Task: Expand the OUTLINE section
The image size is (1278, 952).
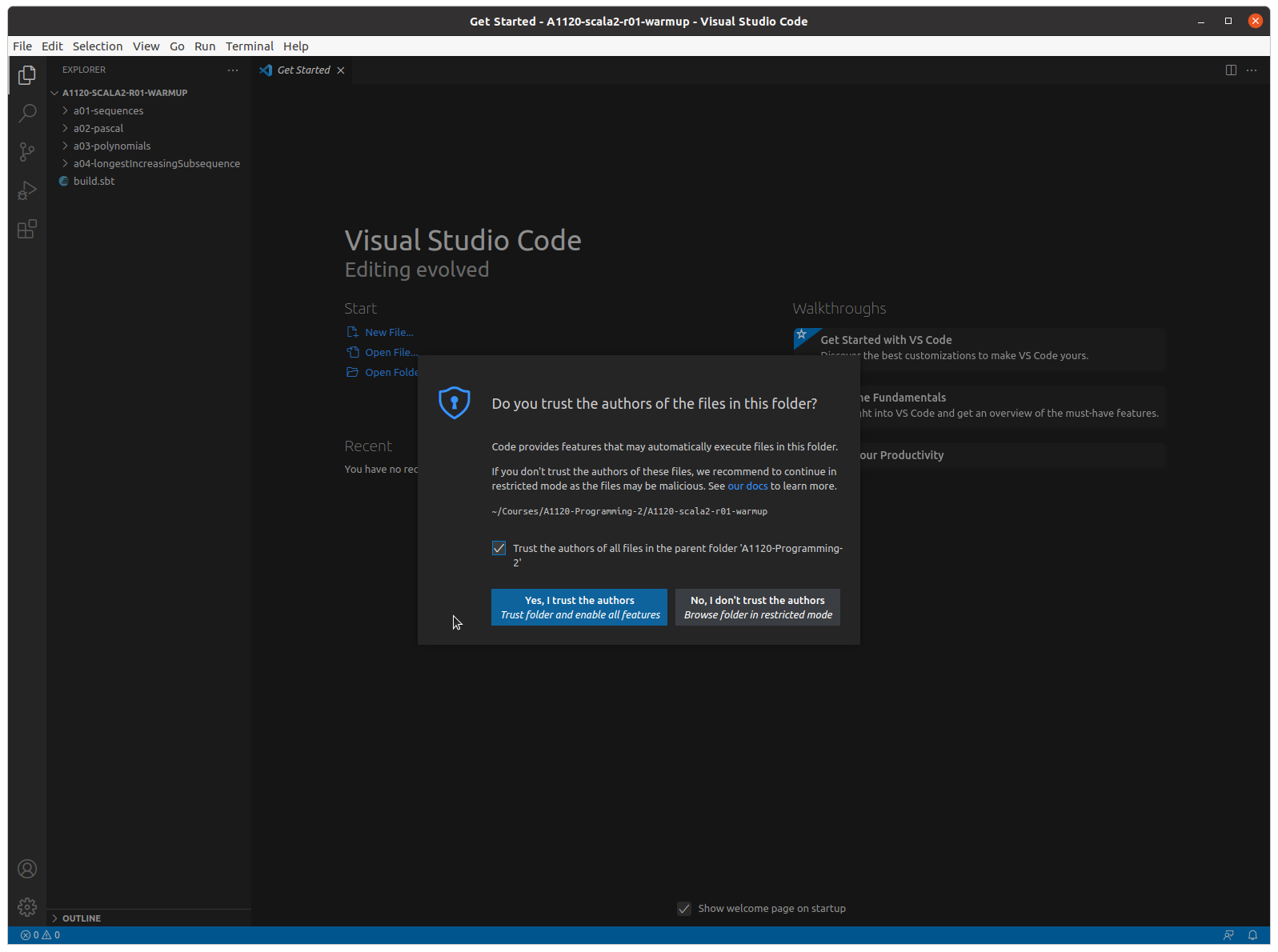Action: click(x=81, y=918)
